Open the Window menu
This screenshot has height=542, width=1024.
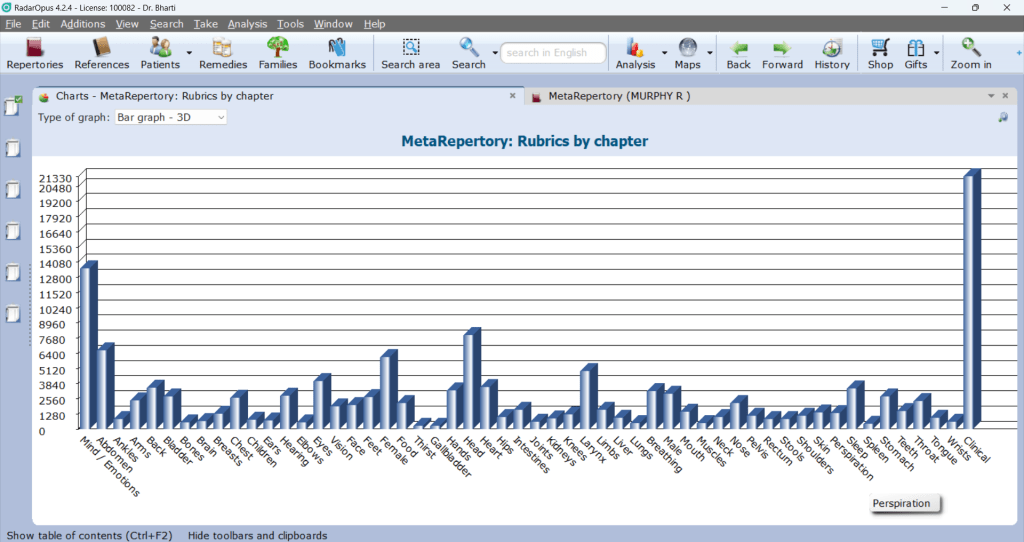333,24
